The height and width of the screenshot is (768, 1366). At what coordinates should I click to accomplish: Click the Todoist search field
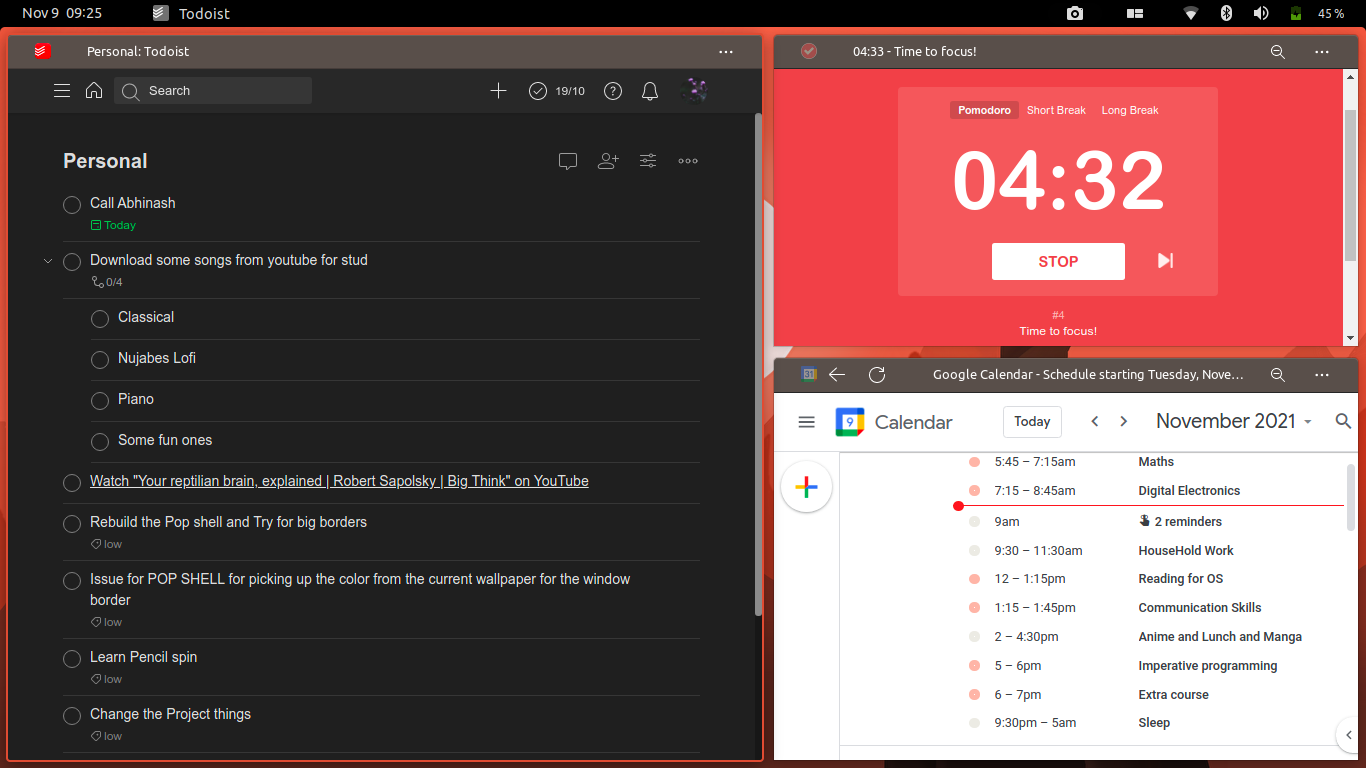tap(212, 90)
